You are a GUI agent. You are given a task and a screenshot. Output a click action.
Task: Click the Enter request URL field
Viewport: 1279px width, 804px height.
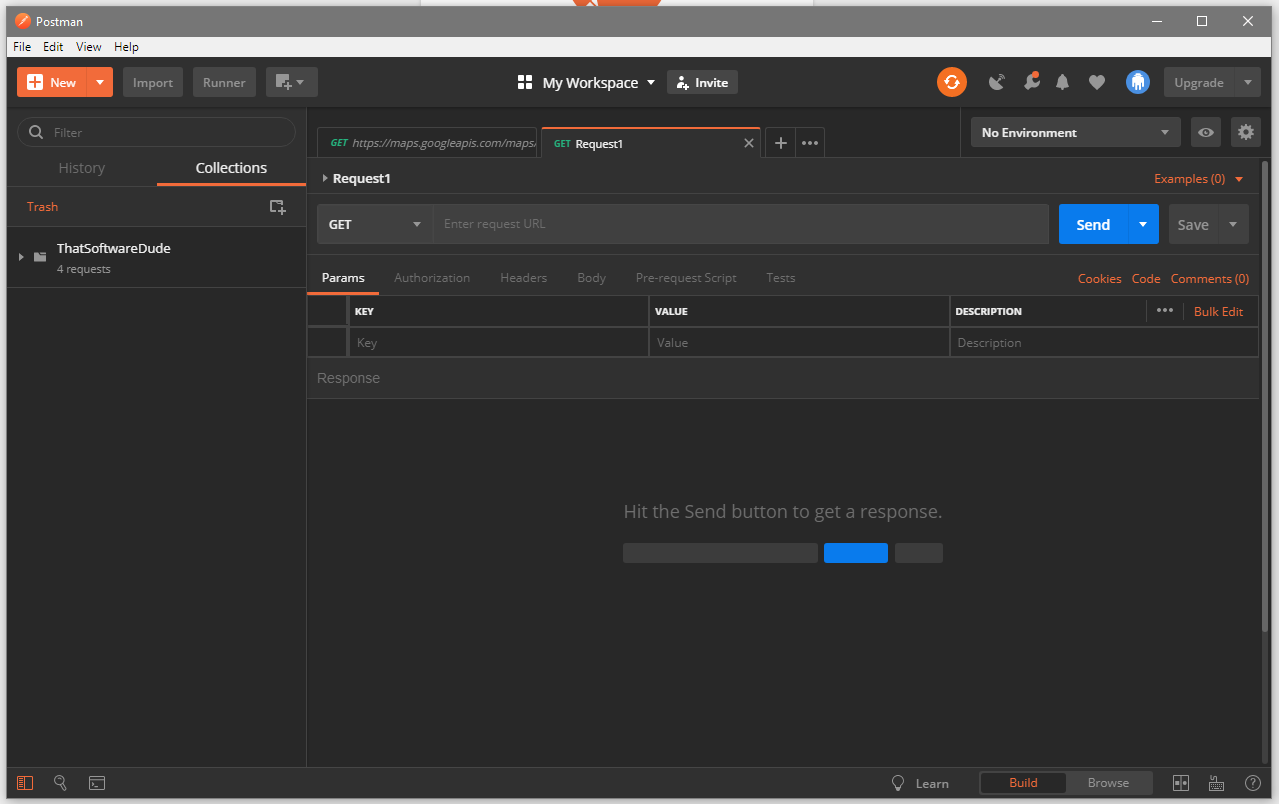[740, 224]
